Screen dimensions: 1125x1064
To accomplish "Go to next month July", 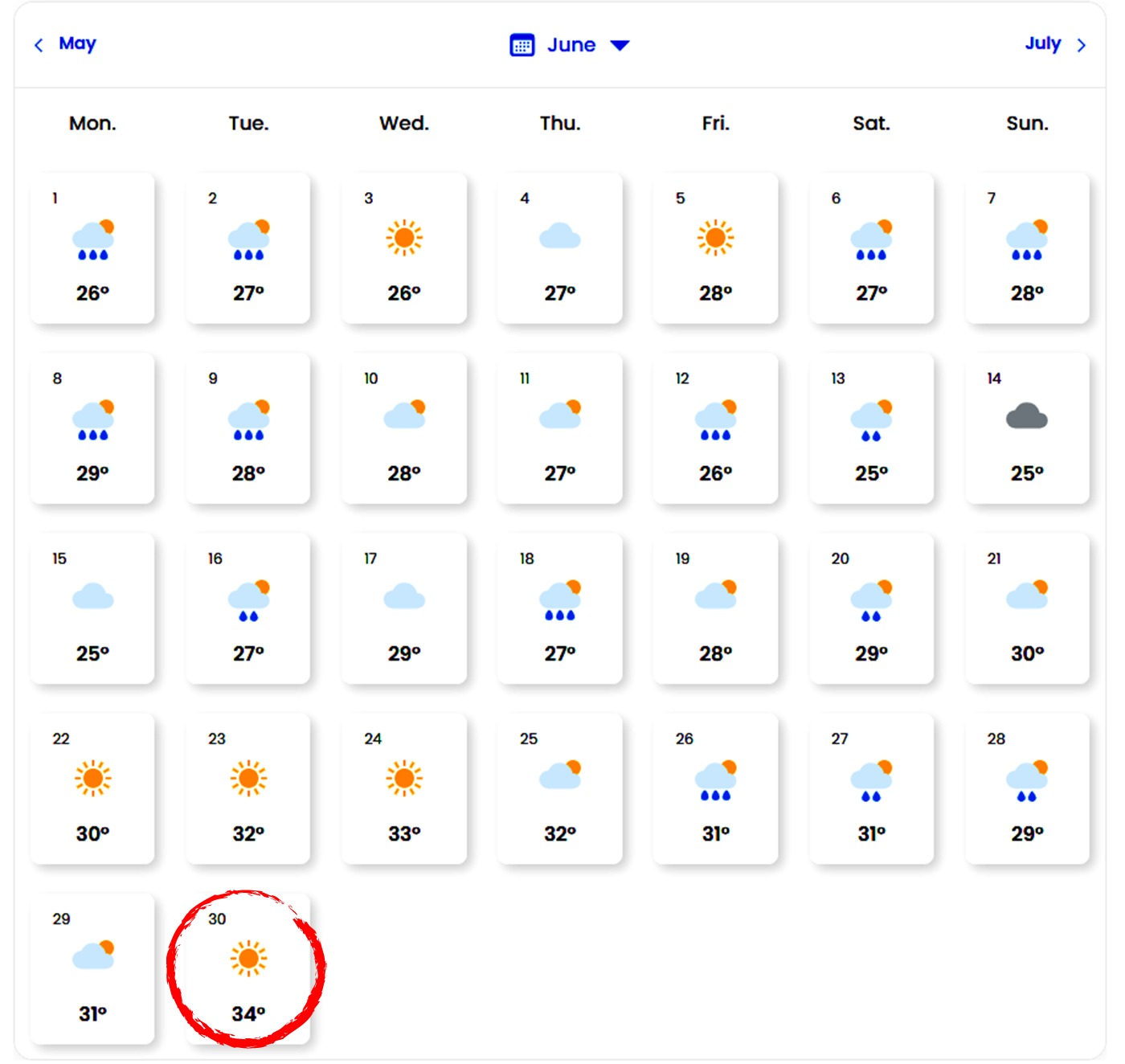I will 1042,43.
